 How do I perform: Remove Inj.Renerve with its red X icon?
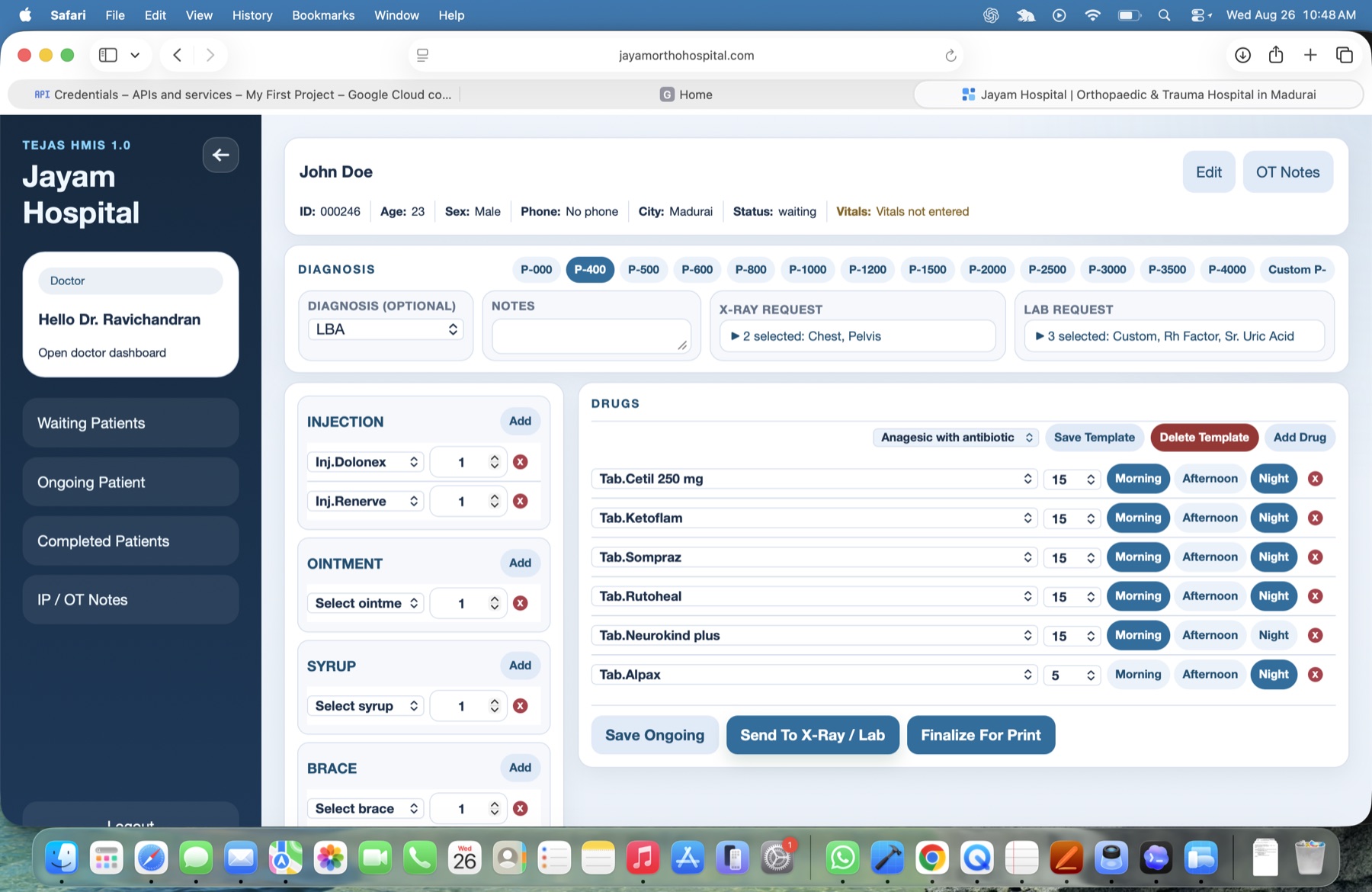tap(521, 501)
